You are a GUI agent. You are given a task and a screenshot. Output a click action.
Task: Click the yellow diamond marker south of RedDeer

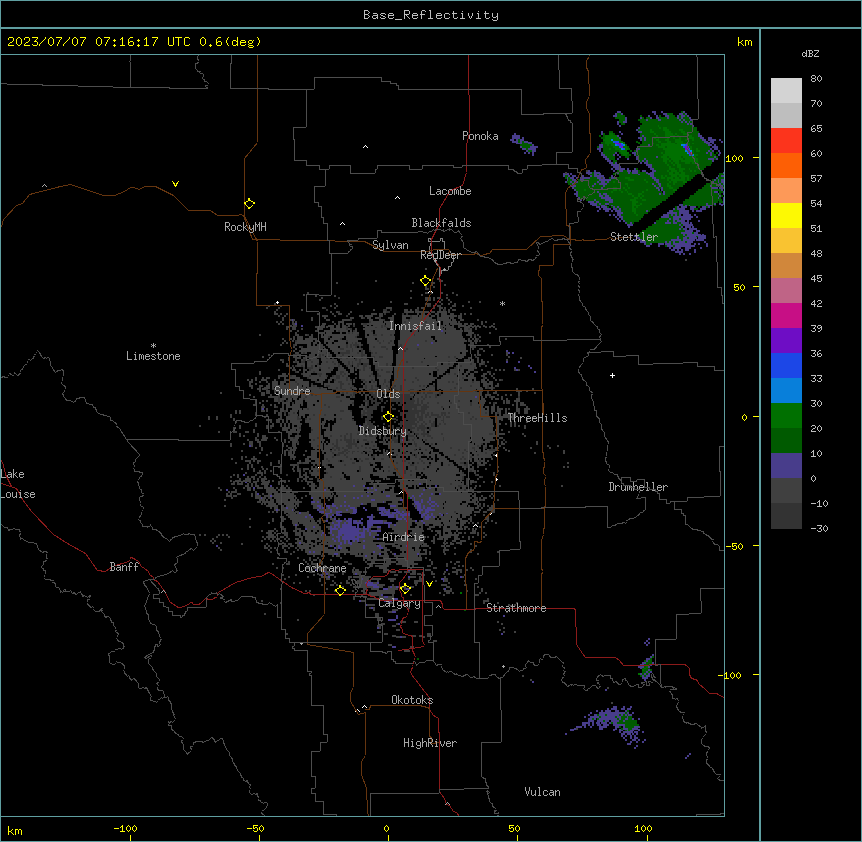(x=426, y=281)
